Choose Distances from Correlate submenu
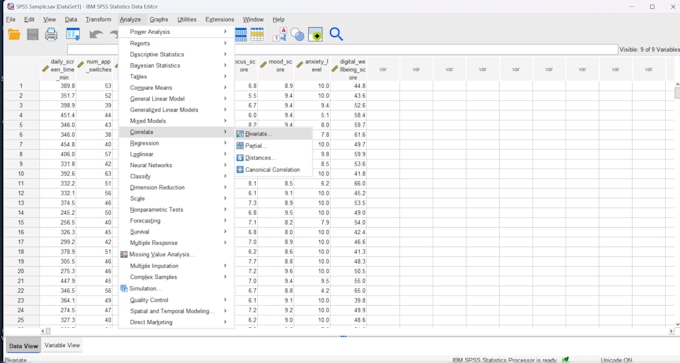The height and width of the screenshot is (363, 680). tap(274, 158)
